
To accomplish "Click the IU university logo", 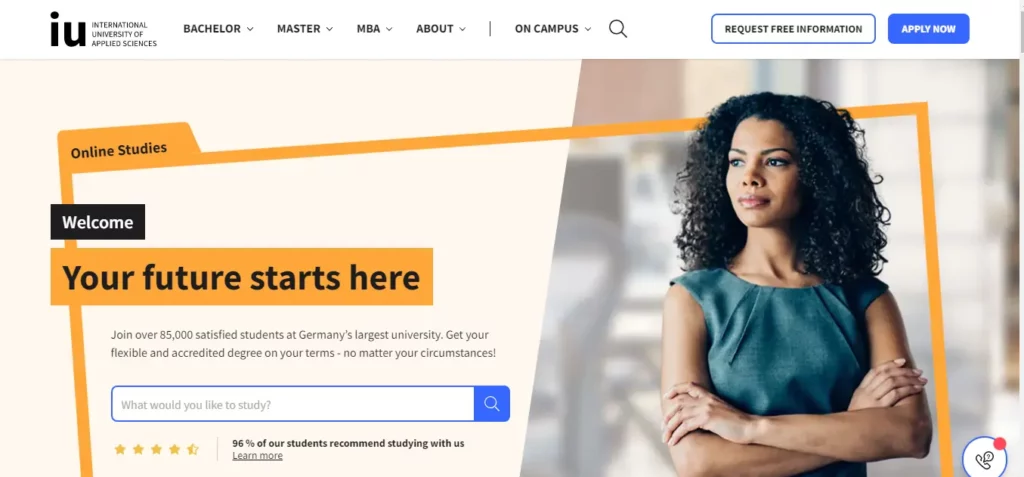I will 103,29.
